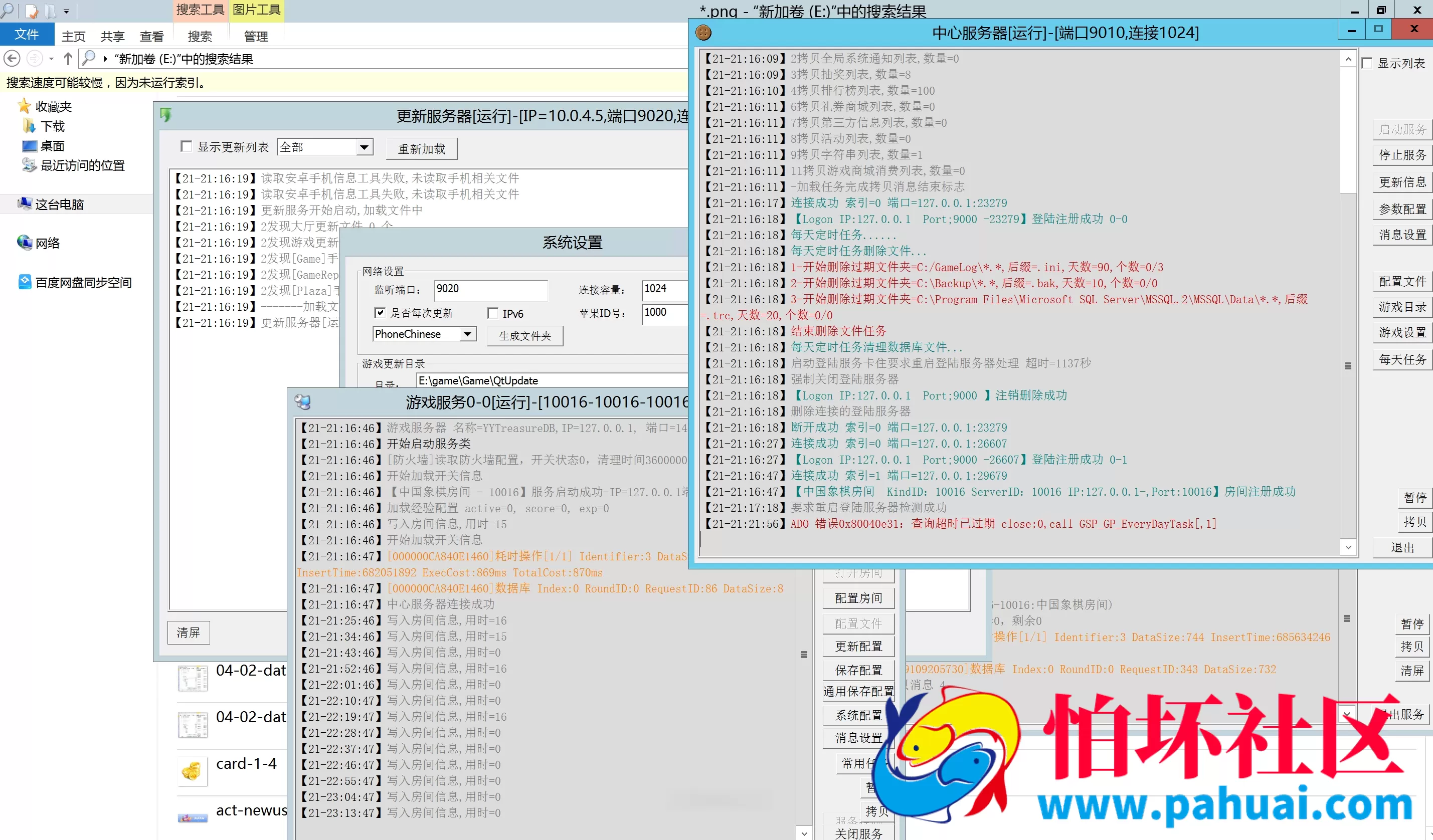Click 清屏 in update server window
The height and width of the screenshot is (840, 1433).
tap(188, 633)
